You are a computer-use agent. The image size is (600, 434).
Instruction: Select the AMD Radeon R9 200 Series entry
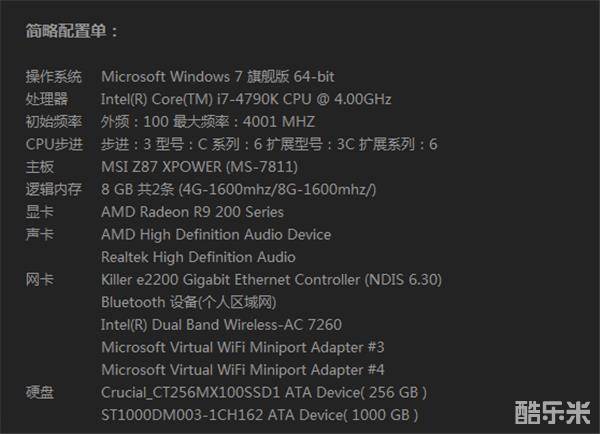[192, 212]
